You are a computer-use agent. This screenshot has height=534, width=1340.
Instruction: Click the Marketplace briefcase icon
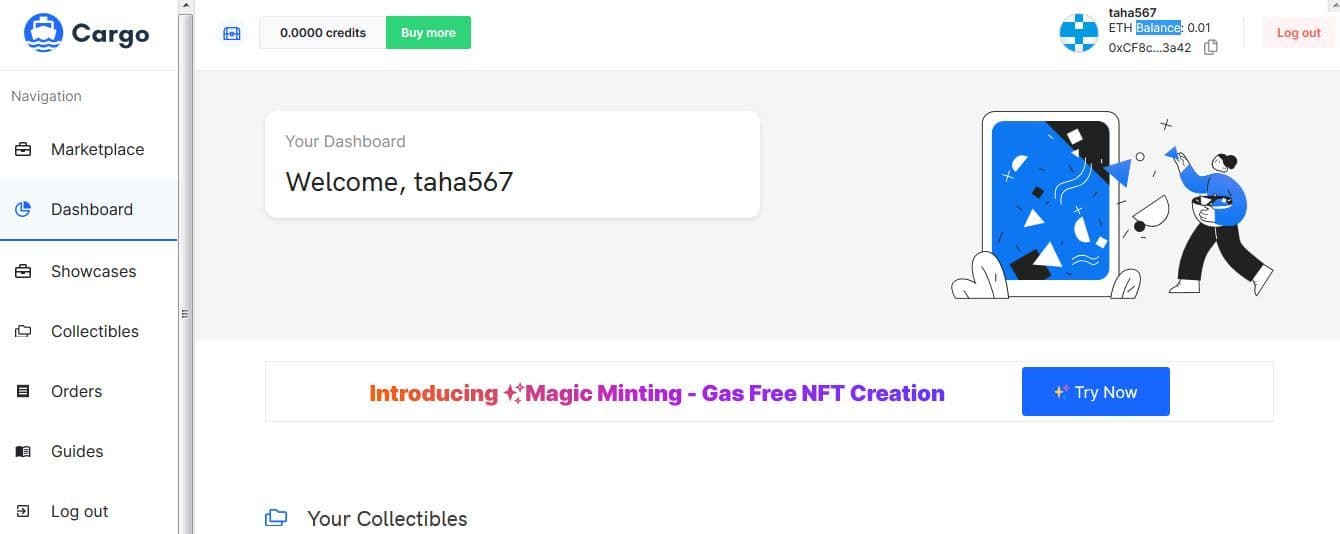23,150
